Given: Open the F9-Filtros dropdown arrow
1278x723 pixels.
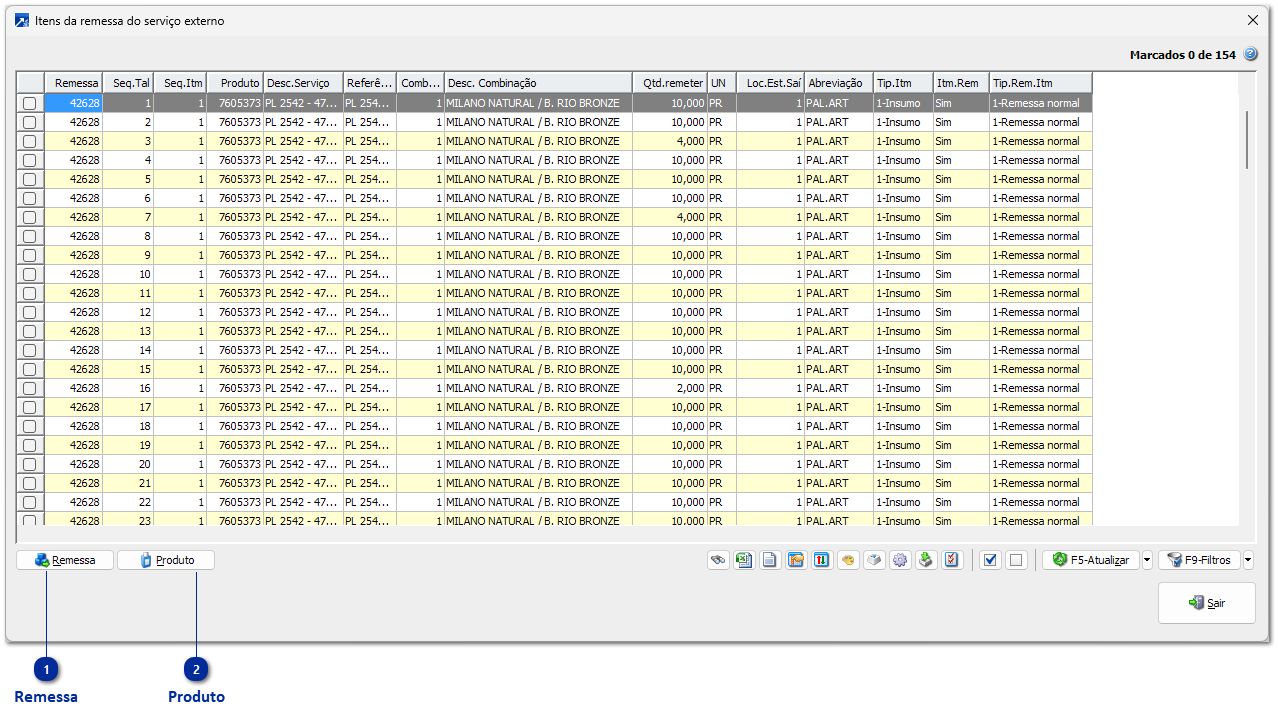Looking at the screenshot, I should (1248, 561).
